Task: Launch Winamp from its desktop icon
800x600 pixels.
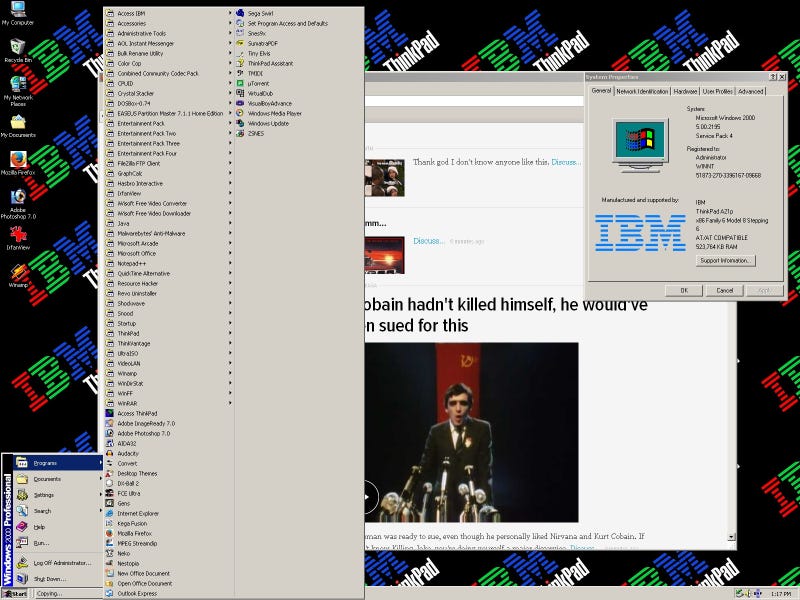Action: click(x=18, y=276)
